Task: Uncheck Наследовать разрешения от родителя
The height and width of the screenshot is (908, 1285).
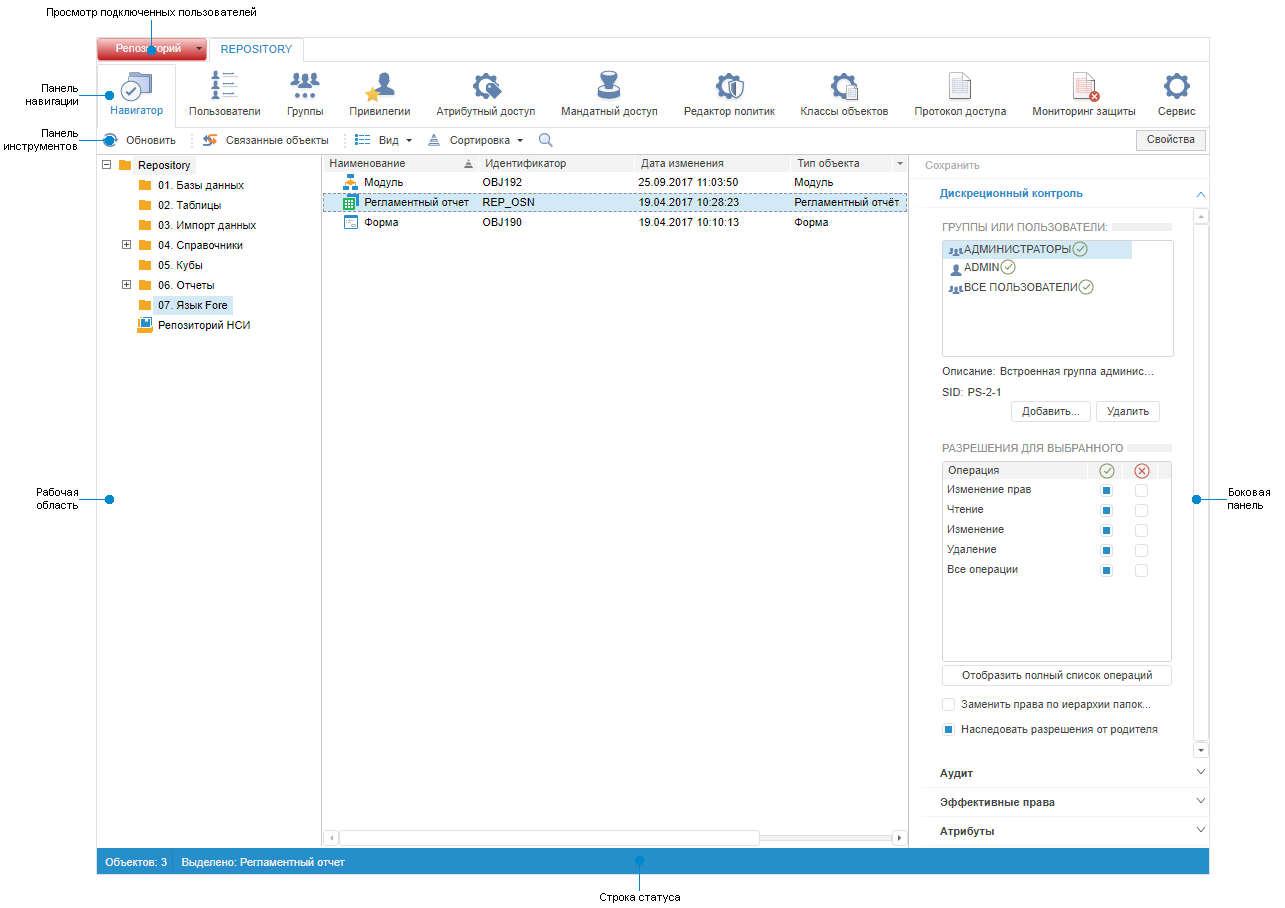Action: [x=949, y=730]
